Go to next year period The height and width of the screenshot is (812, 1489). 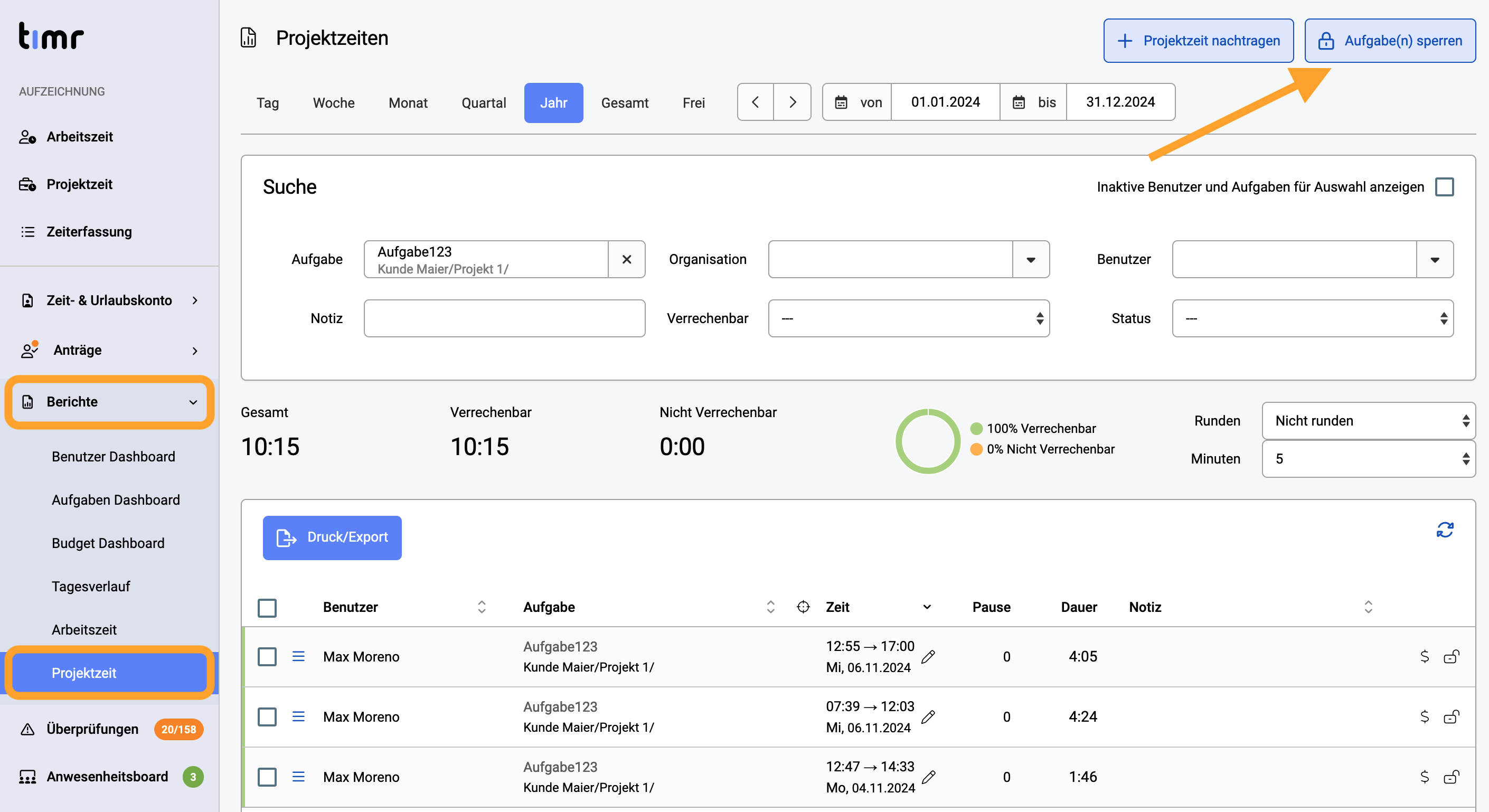pyautogui.click(x=793, y=102)
